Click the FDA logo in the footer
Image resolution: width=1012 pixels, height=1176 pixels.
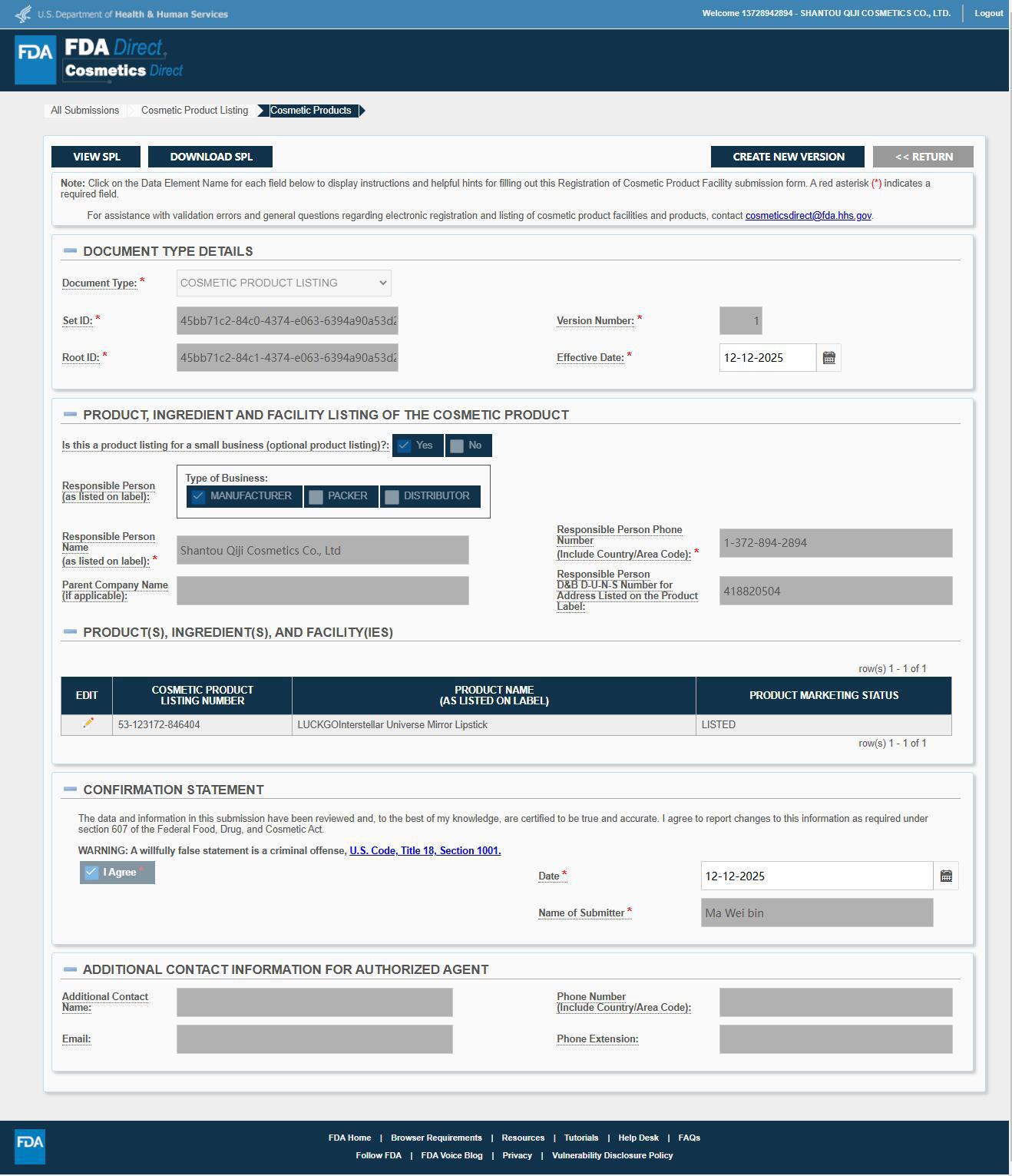(30, 1146)
